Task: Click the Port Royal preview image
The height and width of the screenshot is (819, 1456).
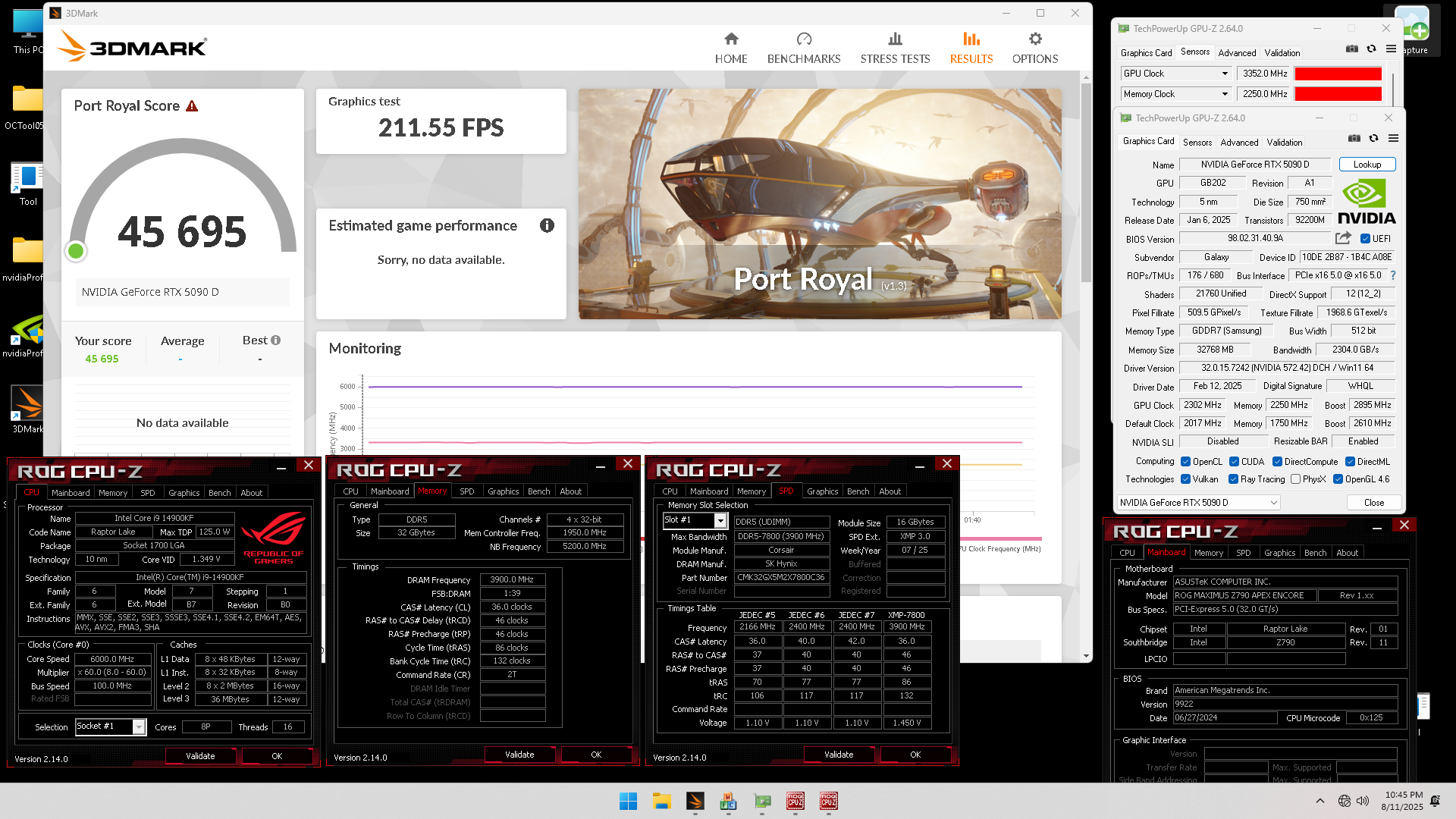Action: click(820, 204)
